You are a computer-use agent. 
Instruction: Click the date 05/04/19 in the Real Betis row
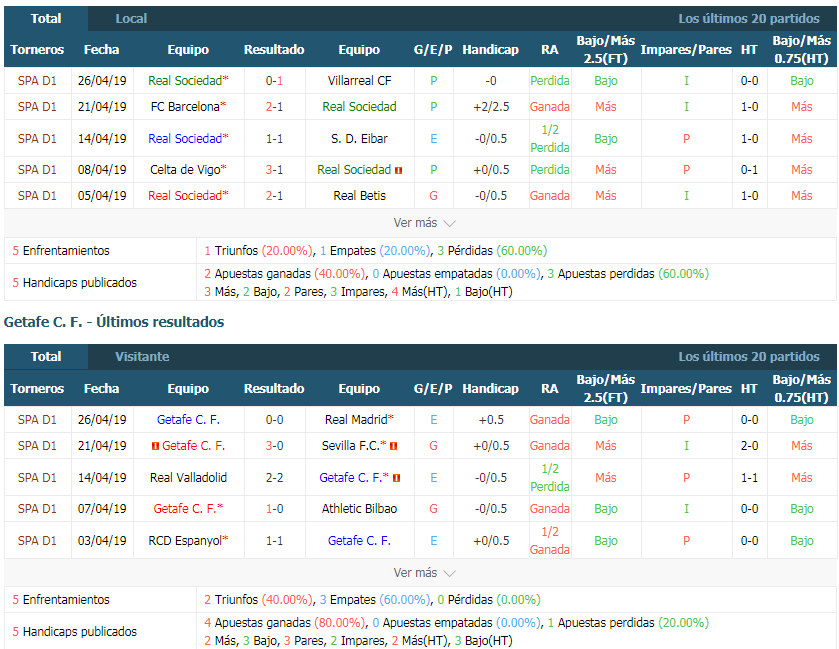pyautogui.click(x=102, y=196)
